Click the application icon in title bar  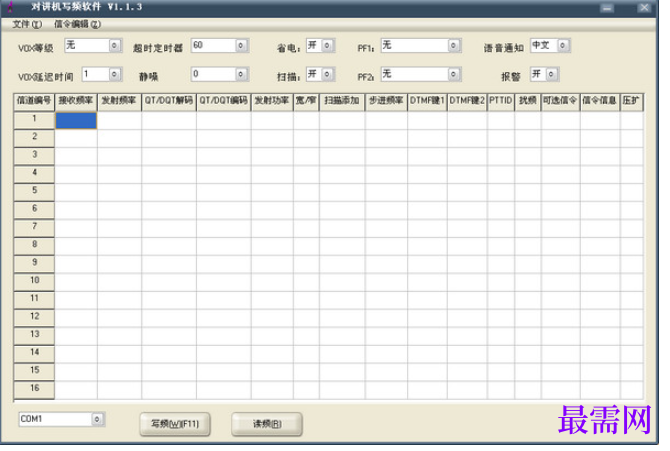click(x=11, y=7)
